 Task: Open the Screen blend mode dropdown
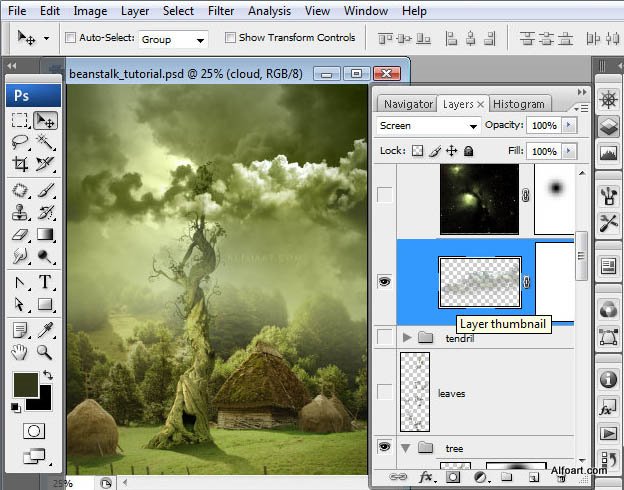tap(429, 126)
